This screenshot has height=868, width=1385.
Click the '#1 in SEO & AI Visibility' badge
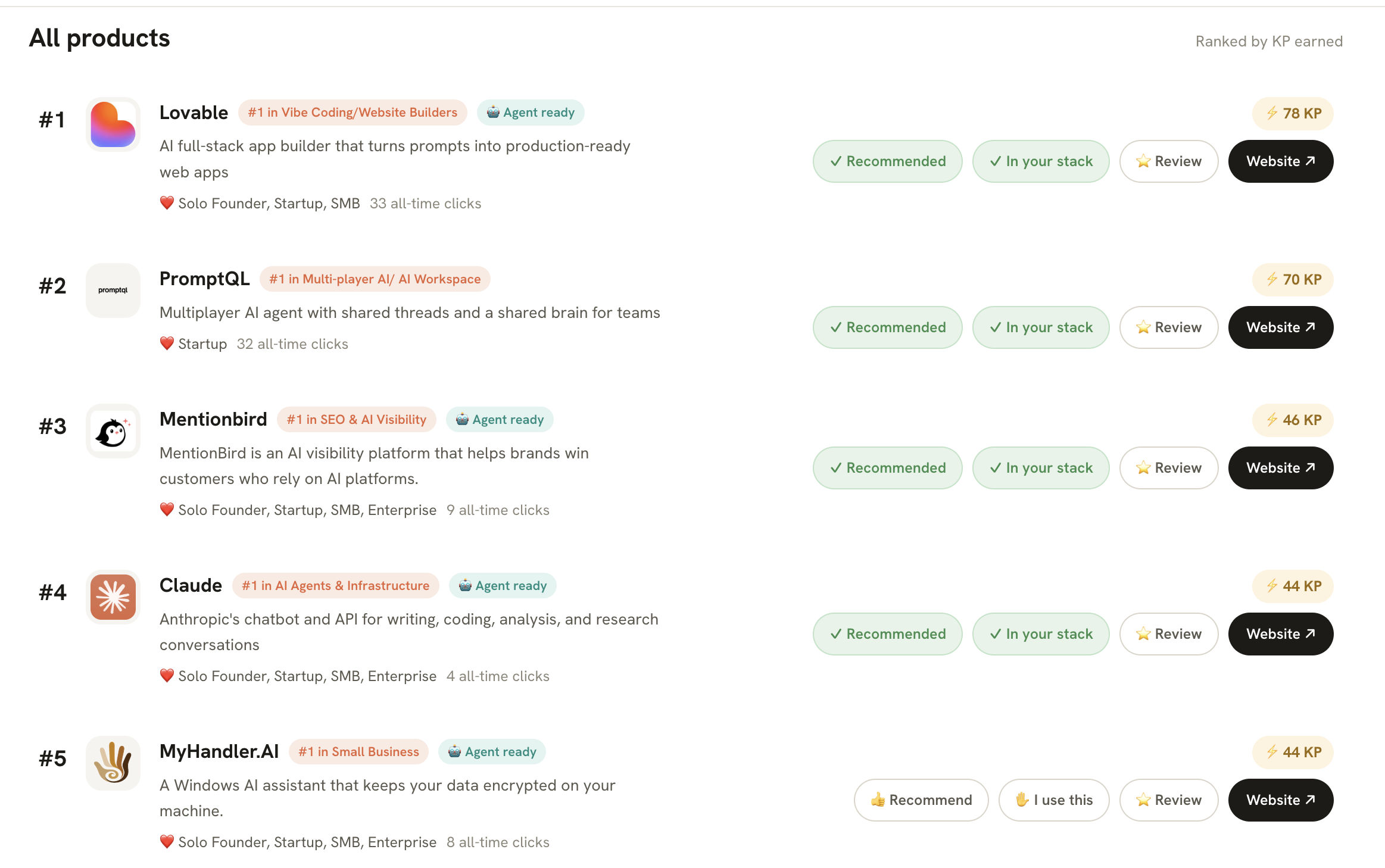point(356,420)
